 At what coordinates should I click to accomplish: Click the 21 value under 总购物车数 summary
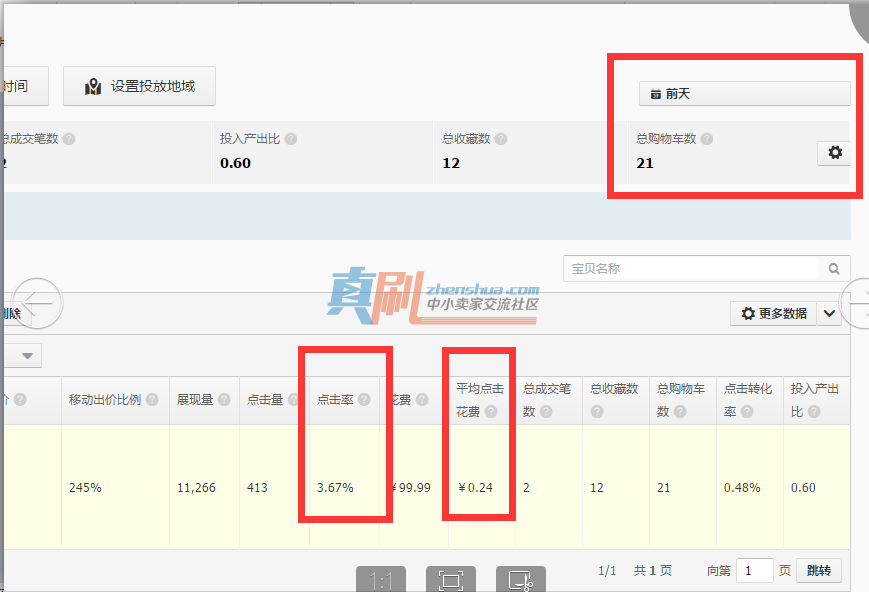645,163
